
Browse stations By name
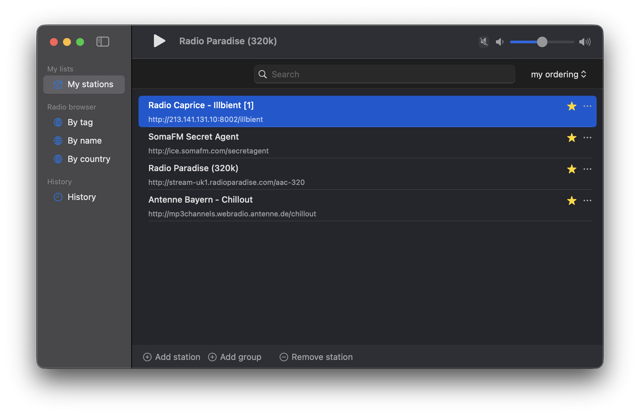tap(84, 141)
